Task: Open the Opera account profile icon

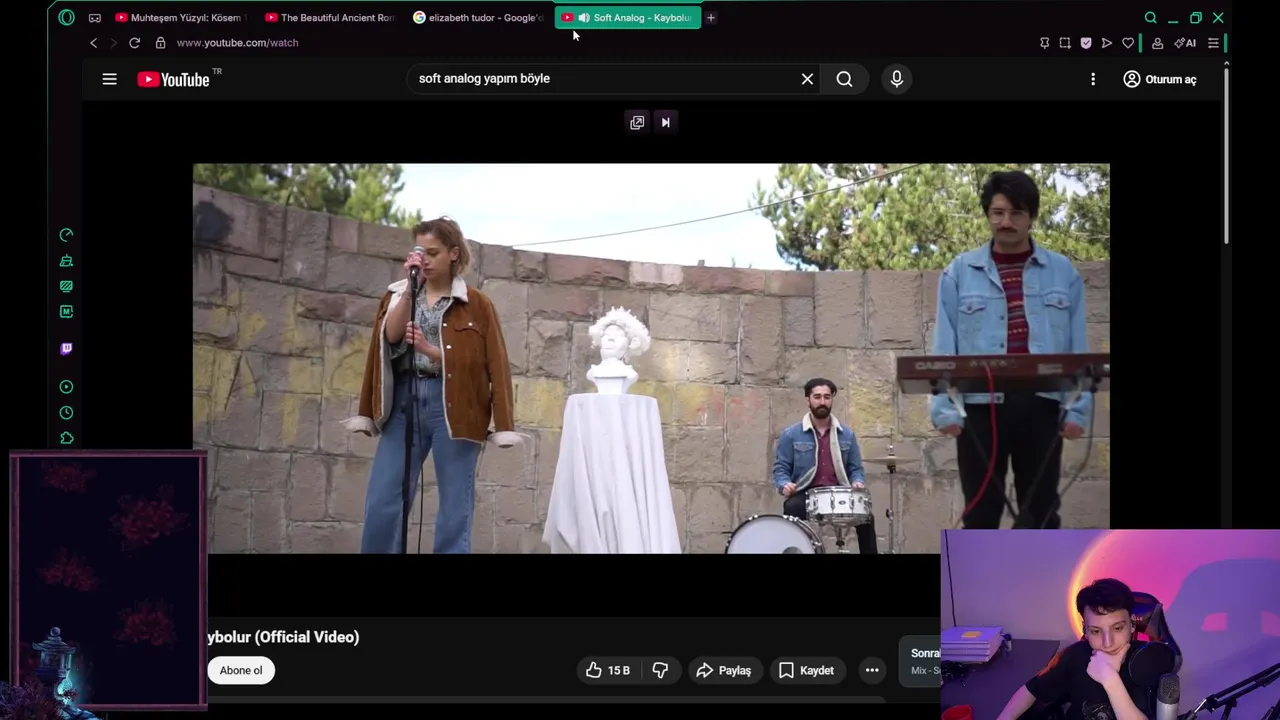Action: (x=1157, y=43)
